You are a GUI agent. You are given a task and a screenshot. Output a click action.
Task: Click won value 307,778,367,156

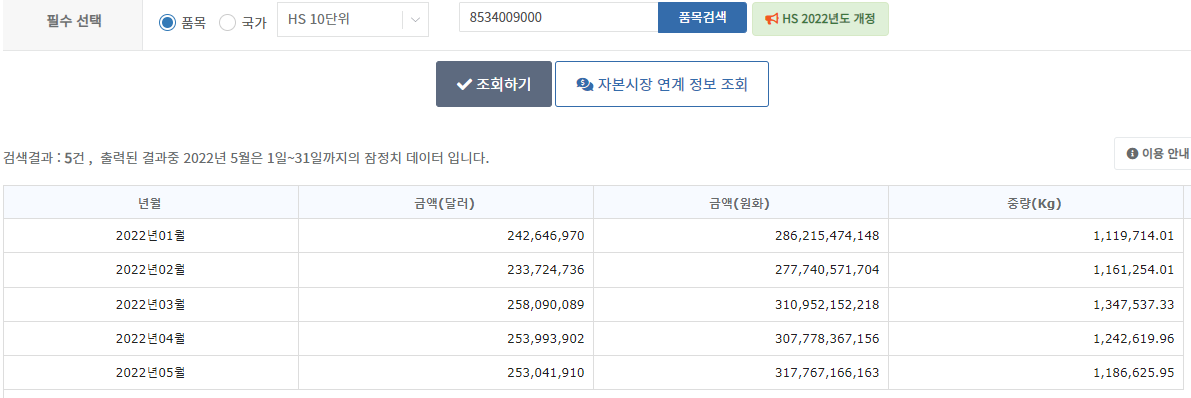coord(827,339)
